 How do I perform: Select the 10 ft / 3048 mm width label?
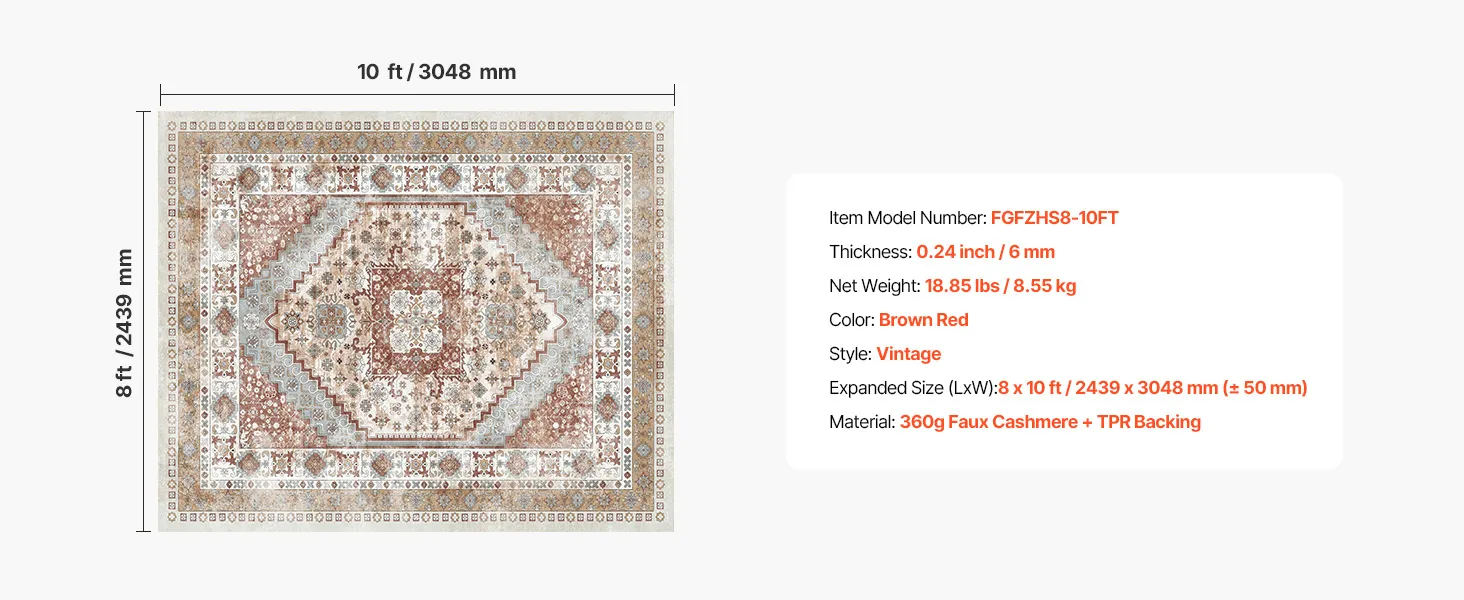pos(437,72)
